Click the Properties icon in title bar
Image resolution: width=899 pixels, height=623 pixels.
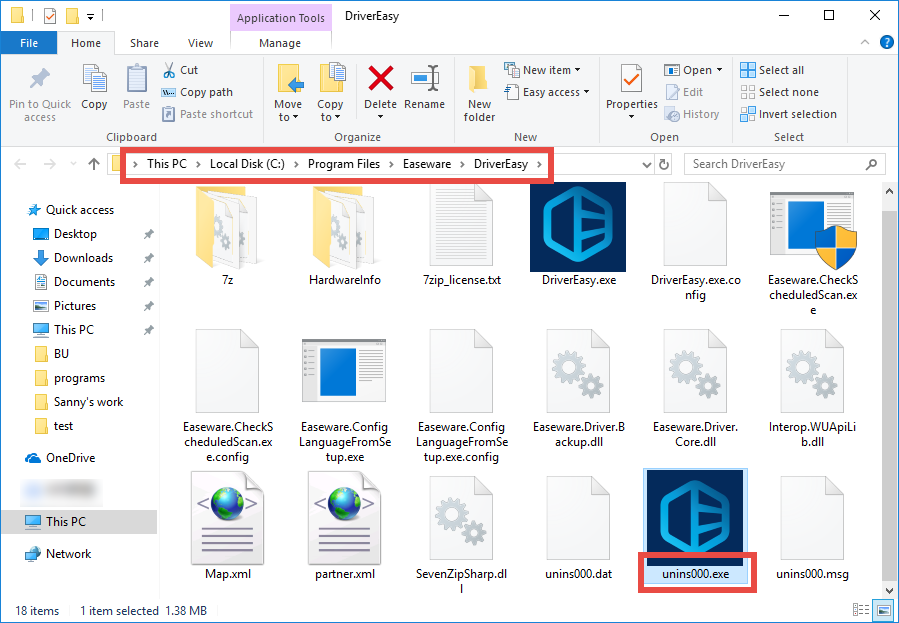50,16
